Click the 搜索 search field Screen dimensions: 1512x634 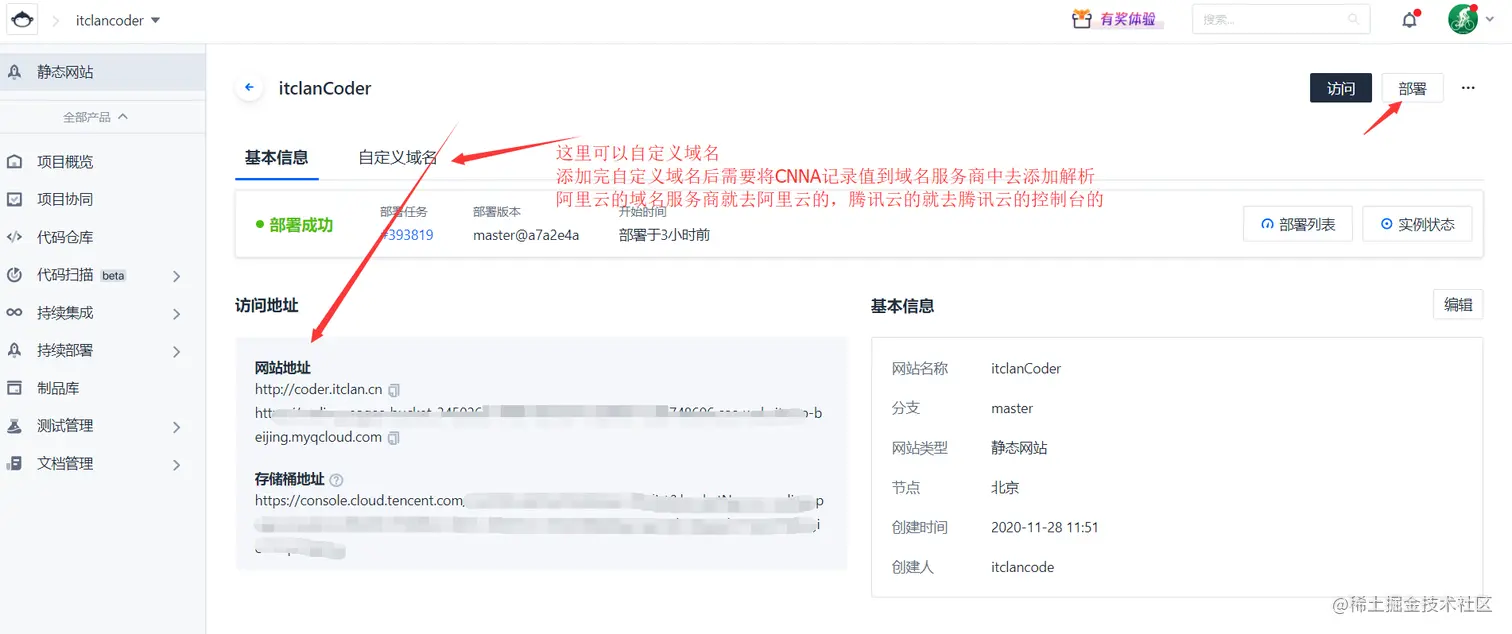[1271, 18]
